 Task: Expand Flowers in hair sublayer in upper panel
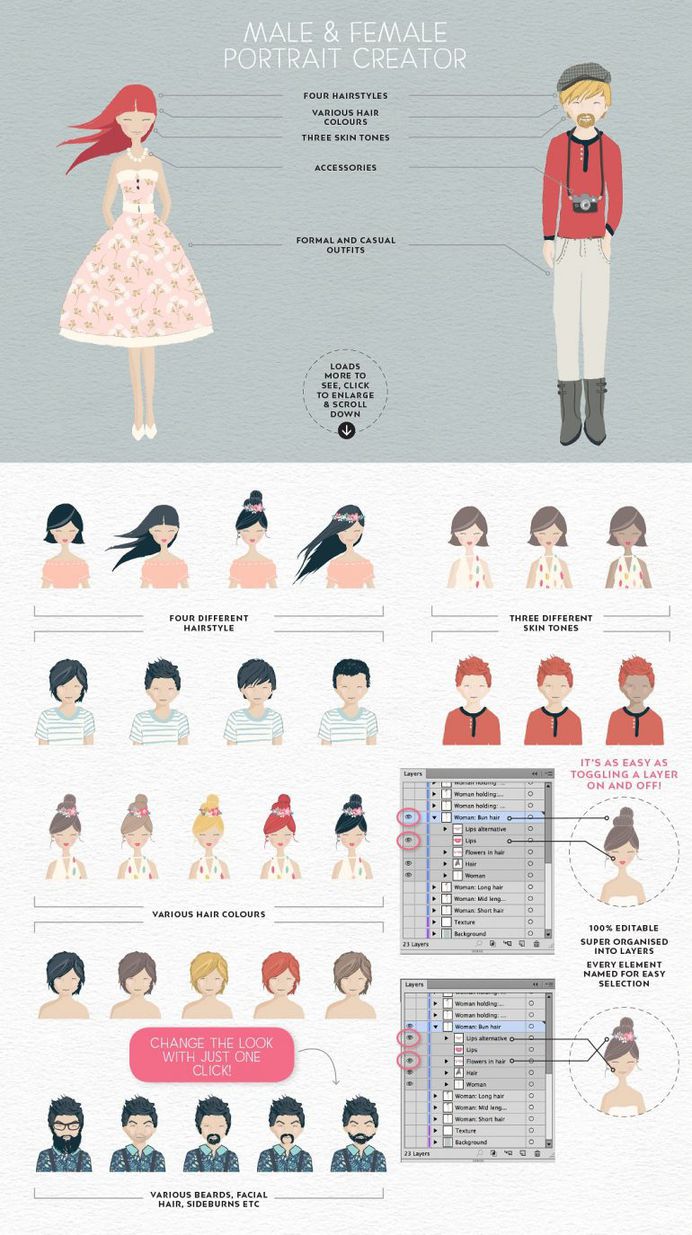click(x=445, y=852)
